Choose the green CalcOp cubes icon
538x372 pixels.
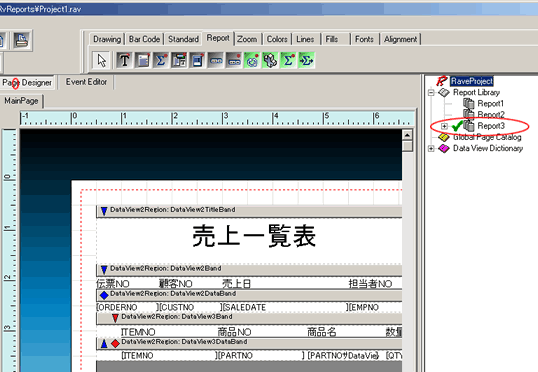[x=270, y=60]
